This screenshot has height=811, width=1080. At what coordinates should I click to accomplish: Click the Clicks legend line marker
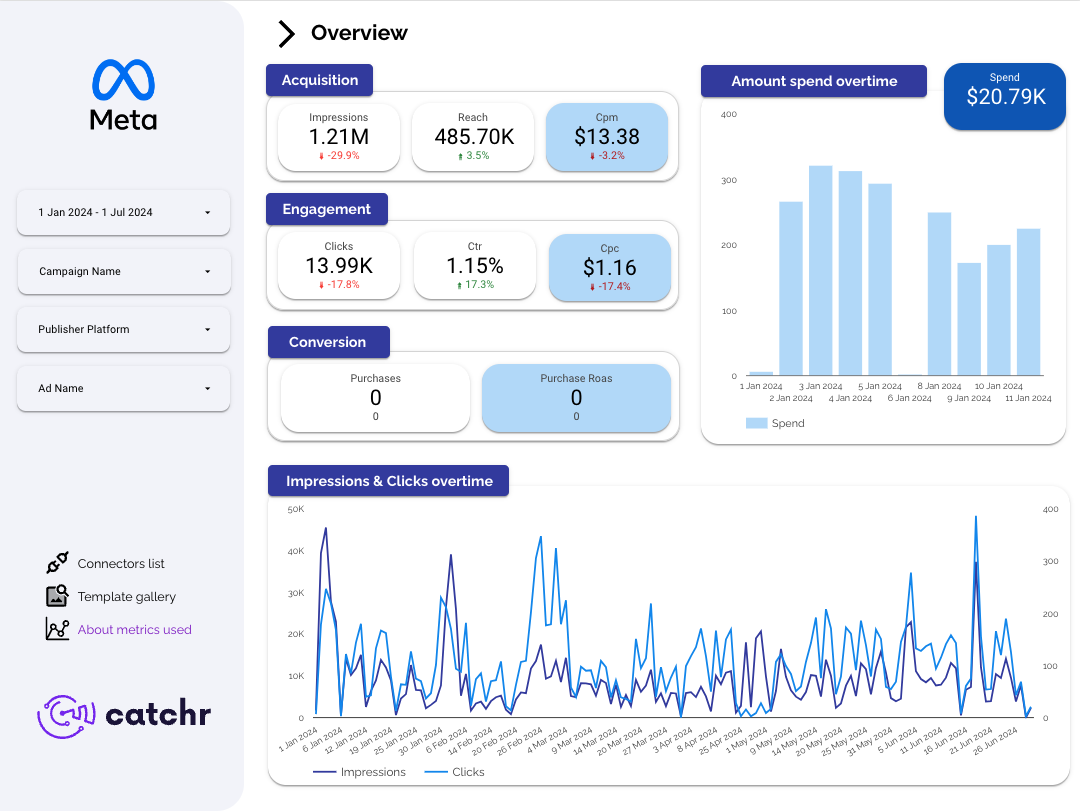(436, 772)
